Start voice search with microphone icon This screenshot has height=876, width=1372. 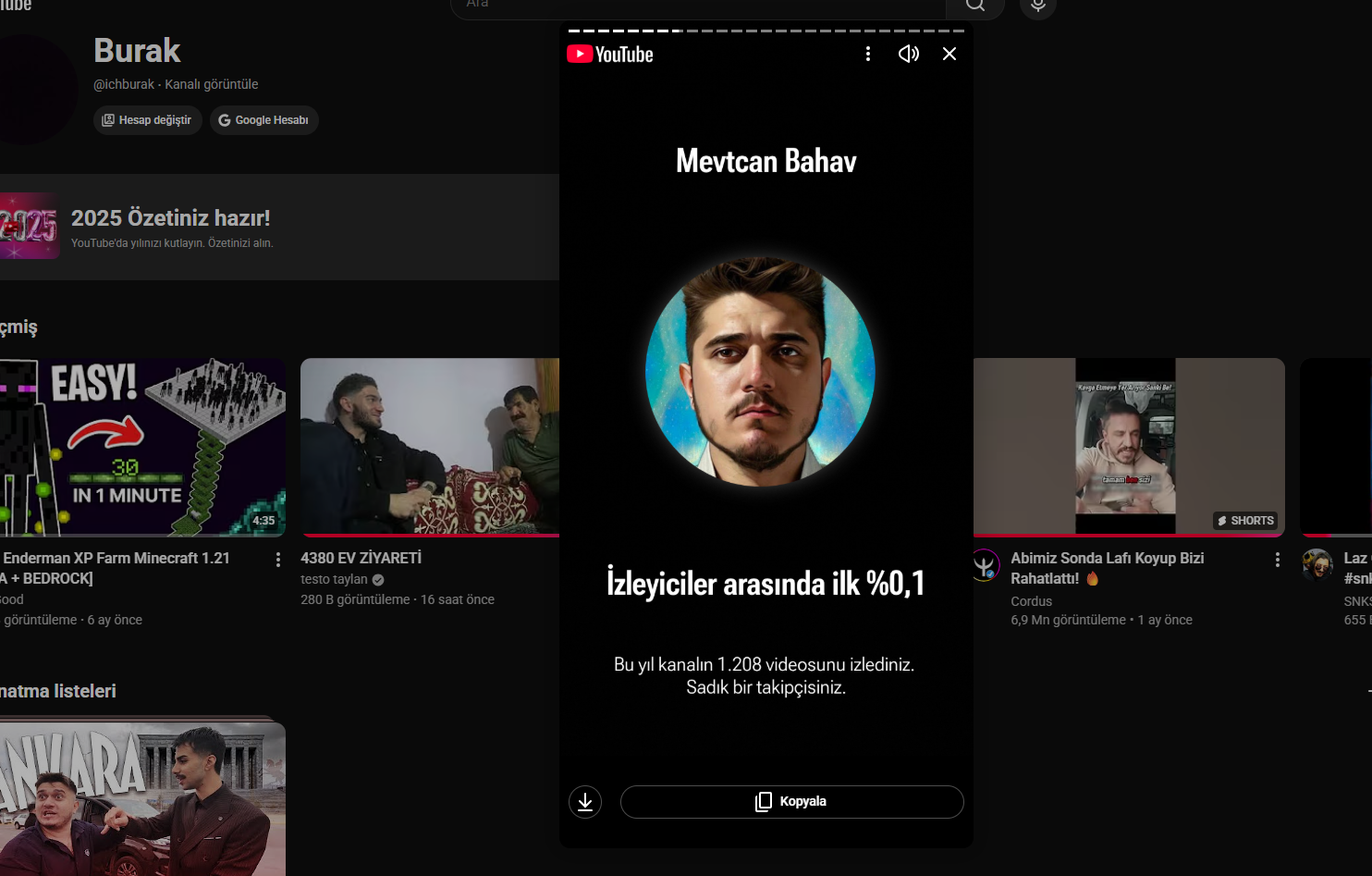1038,6
